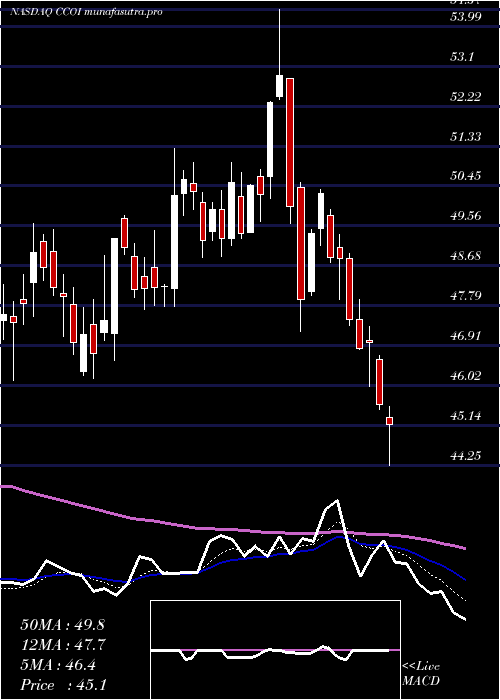This screenshot has height=700, width=500.
Task: Select the 52.22 price axis label
Action: tap(466, 96)
